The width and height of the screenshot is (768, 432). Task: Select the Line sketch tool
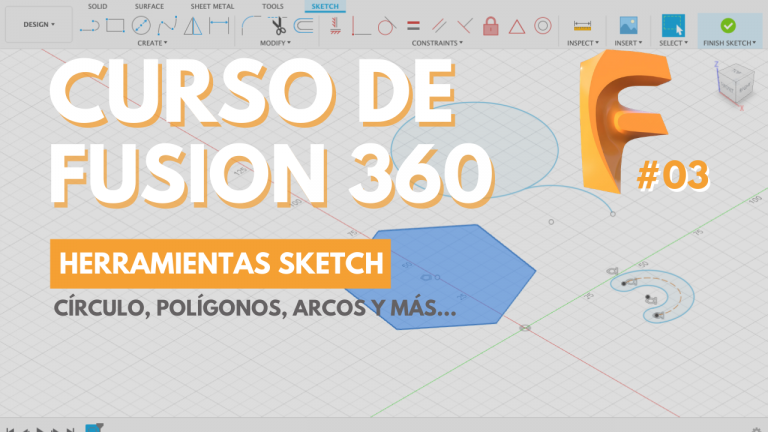tap(89, 26)
